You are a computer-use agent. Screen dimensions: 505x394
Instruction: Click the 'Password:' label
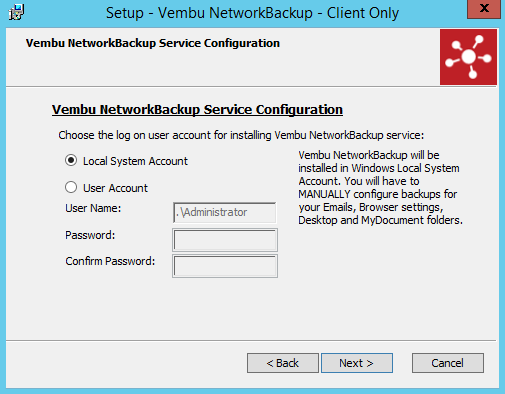pyautogui.click(x=90, y=235)
